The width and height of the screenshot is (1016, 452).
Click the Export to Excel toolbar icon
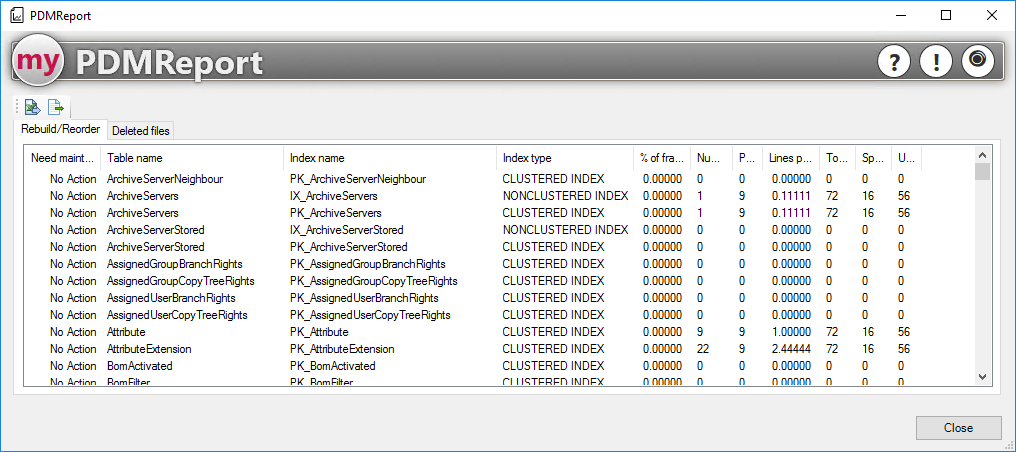click(x=33, y=107)
